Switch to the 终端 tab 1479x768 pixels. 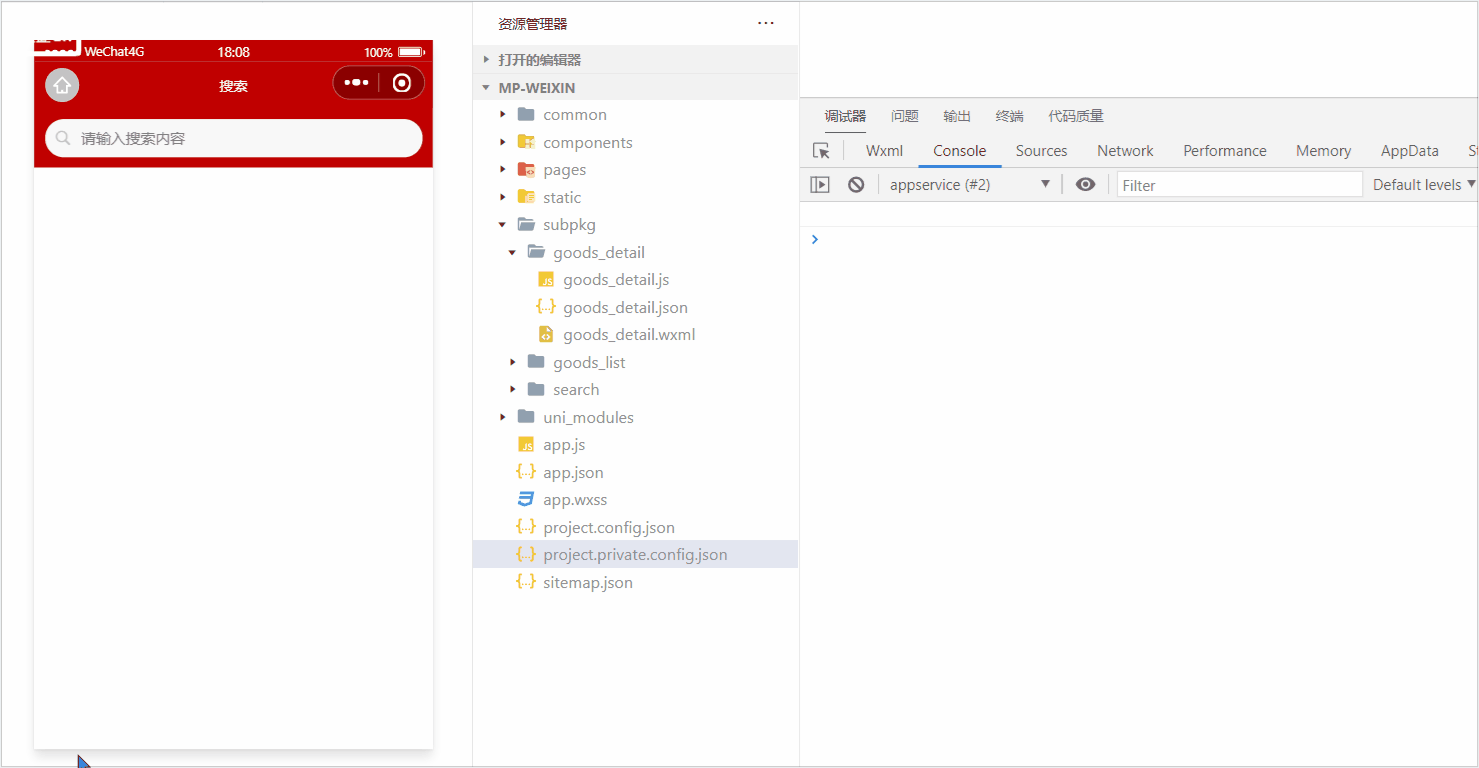(x=1010, y=116)
